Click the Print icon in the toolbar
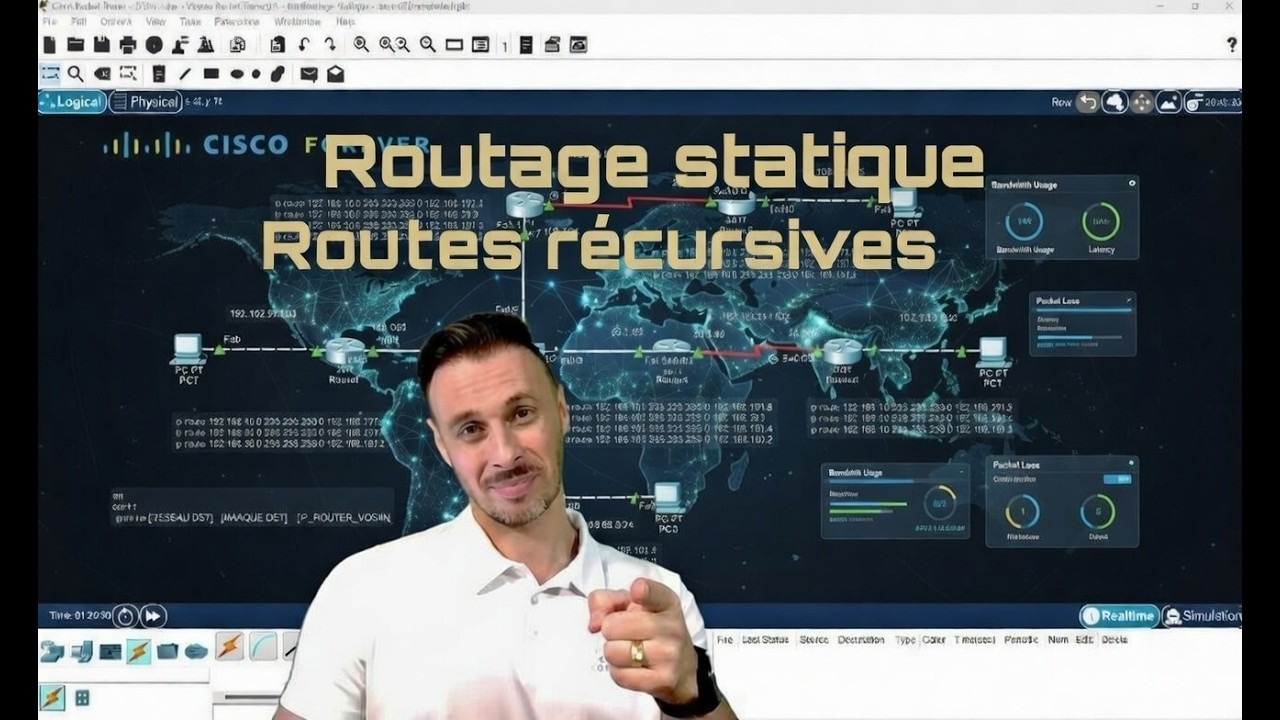 tap(127, 44)
